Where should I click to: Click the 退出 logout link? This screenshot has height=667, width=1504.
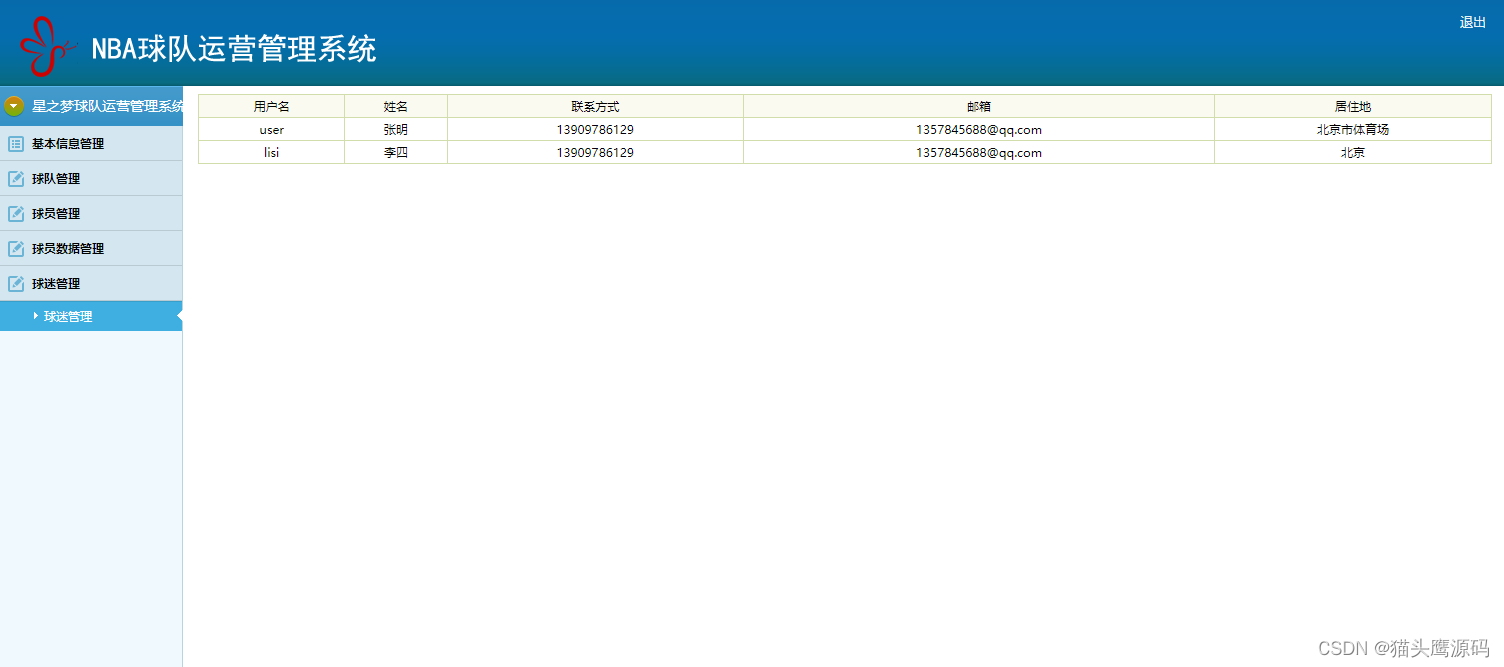coord(1473,22)
